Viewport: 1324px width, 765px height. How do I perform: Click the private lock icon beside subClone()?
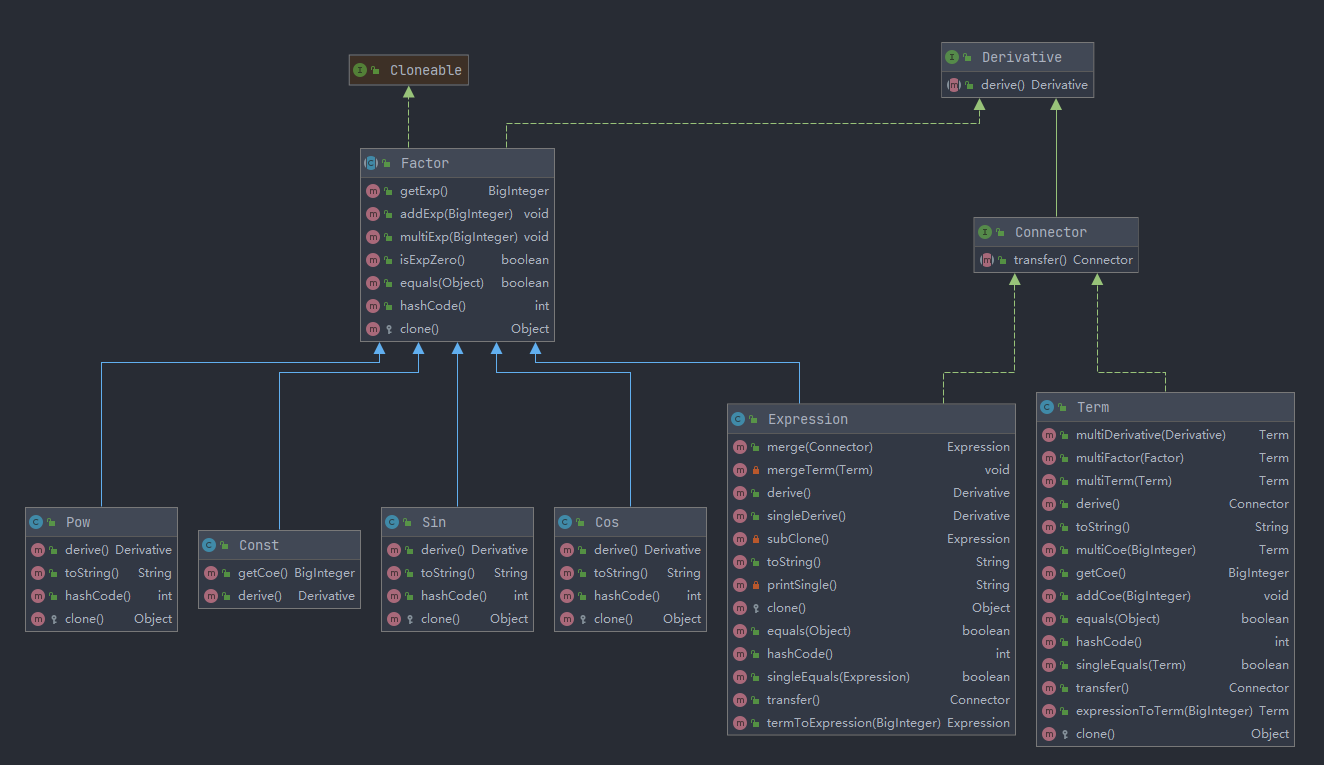(x=756, y=539)
